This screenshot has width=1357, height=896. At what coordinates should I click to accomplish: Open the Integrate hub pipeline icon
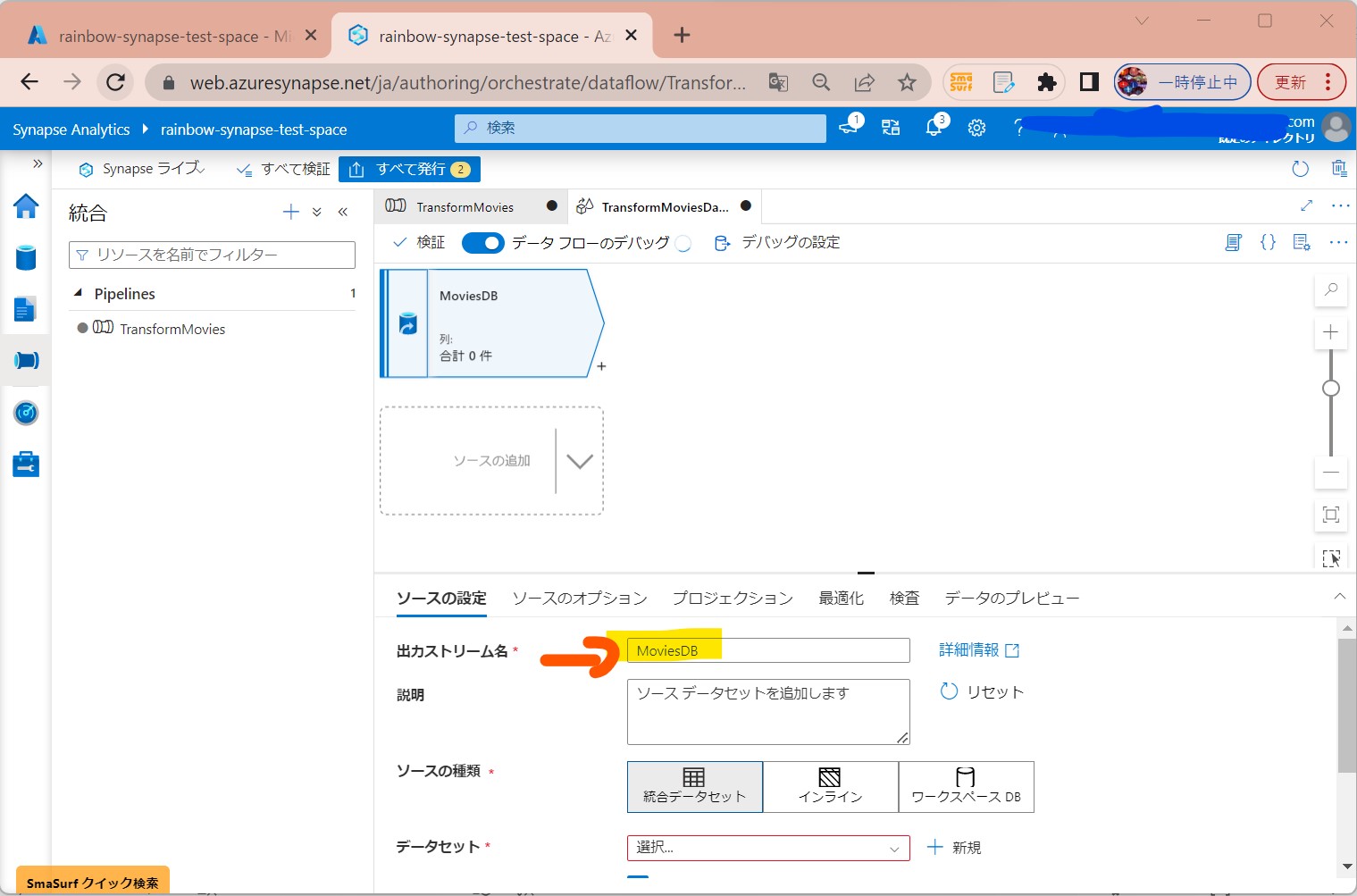coord(26,360)
